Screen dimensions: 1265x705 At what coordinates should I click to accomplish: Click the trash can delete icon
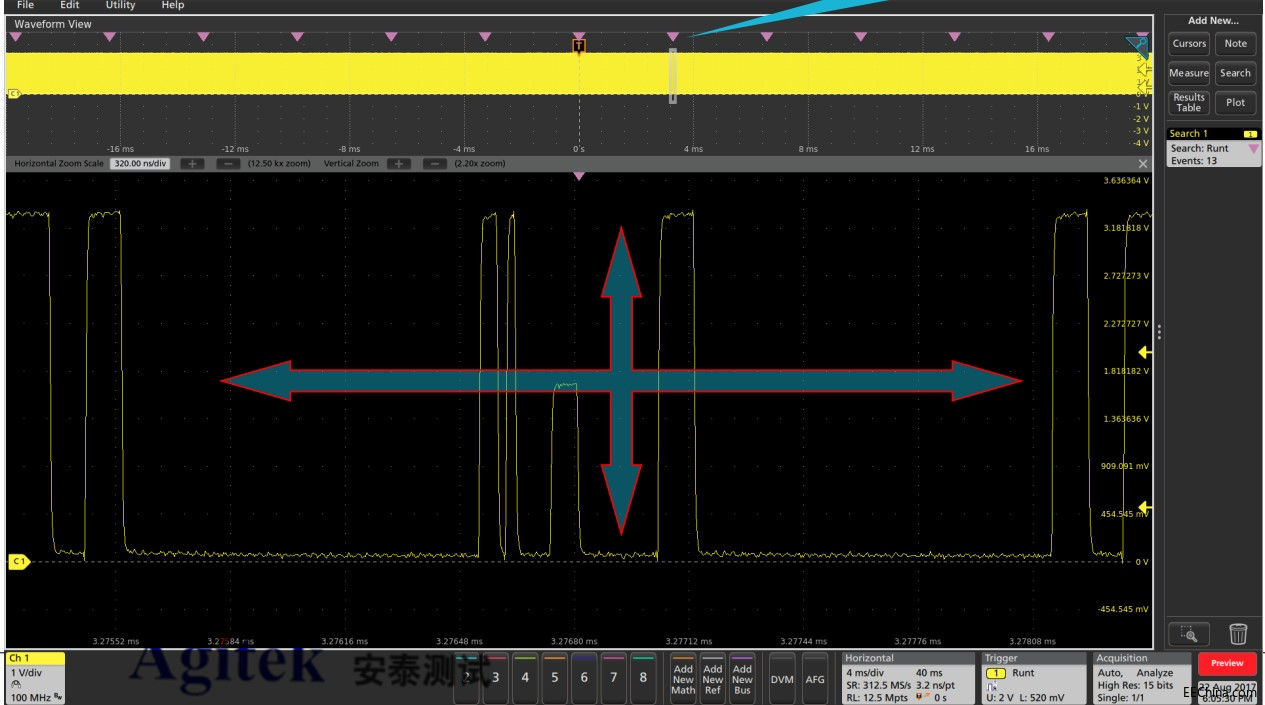click(x=1238, y=633)
